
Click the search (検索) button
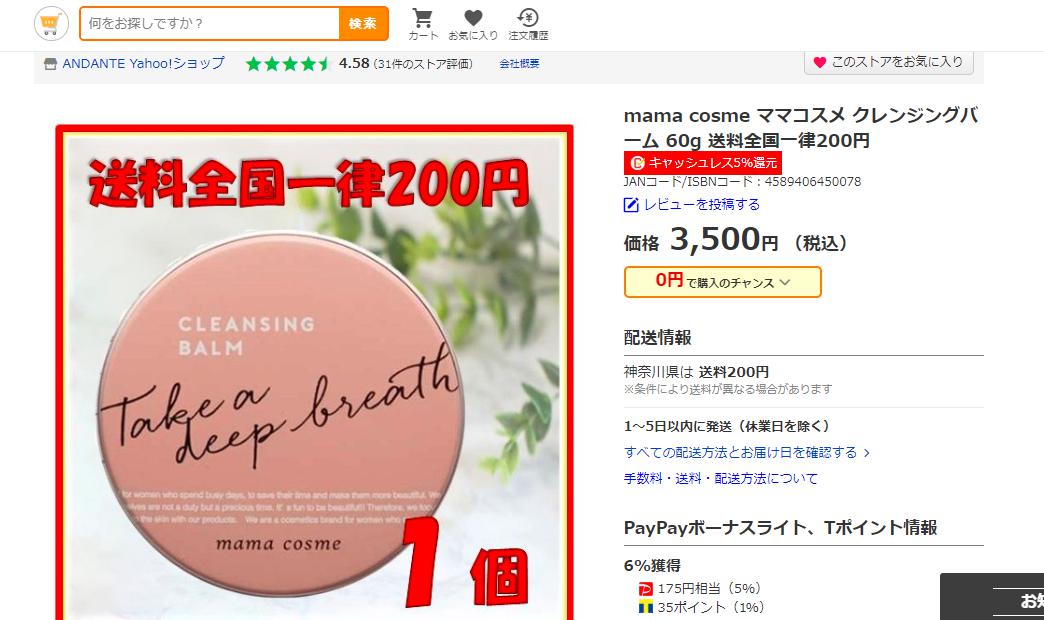[x=363, y=24]
